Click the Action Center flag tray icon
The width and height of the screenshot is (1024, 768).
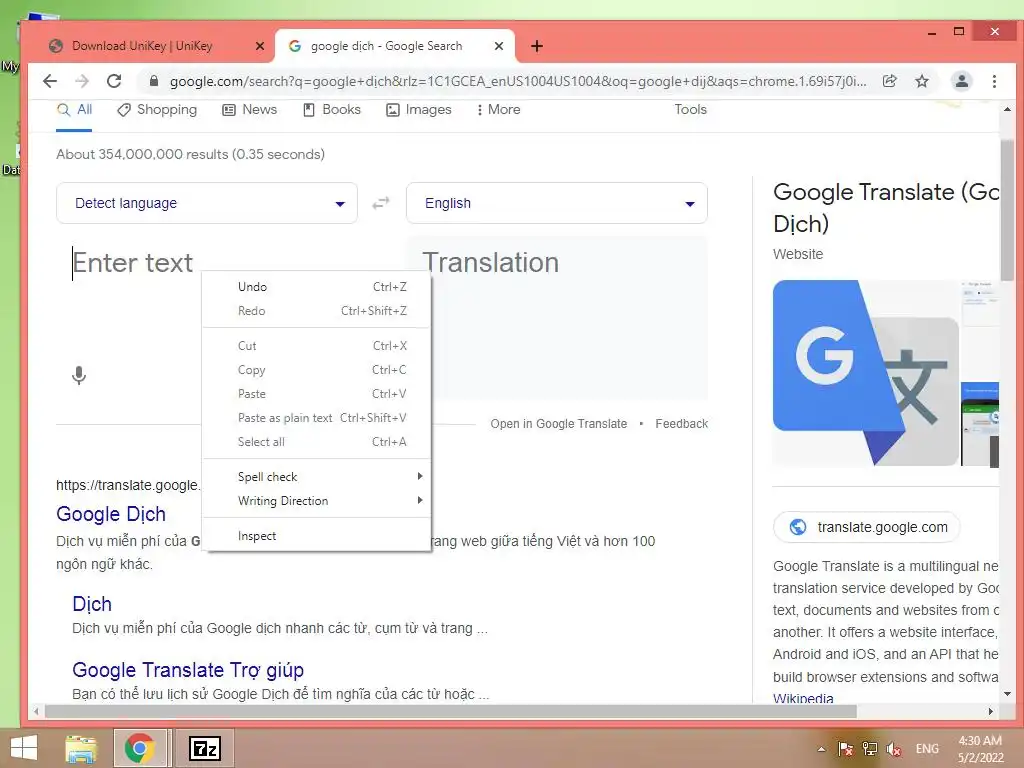point(845,749)
